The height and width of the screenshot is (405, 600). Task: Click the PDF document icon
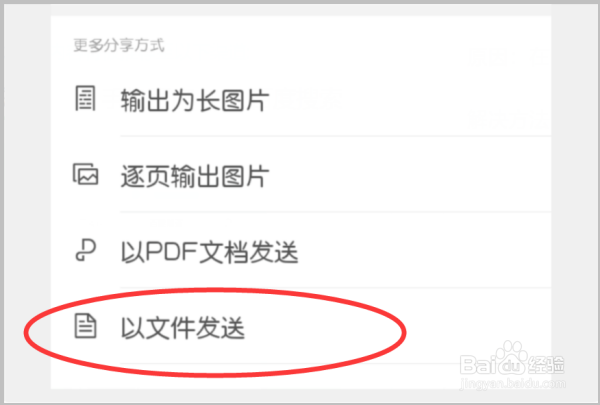coord(85,250)
